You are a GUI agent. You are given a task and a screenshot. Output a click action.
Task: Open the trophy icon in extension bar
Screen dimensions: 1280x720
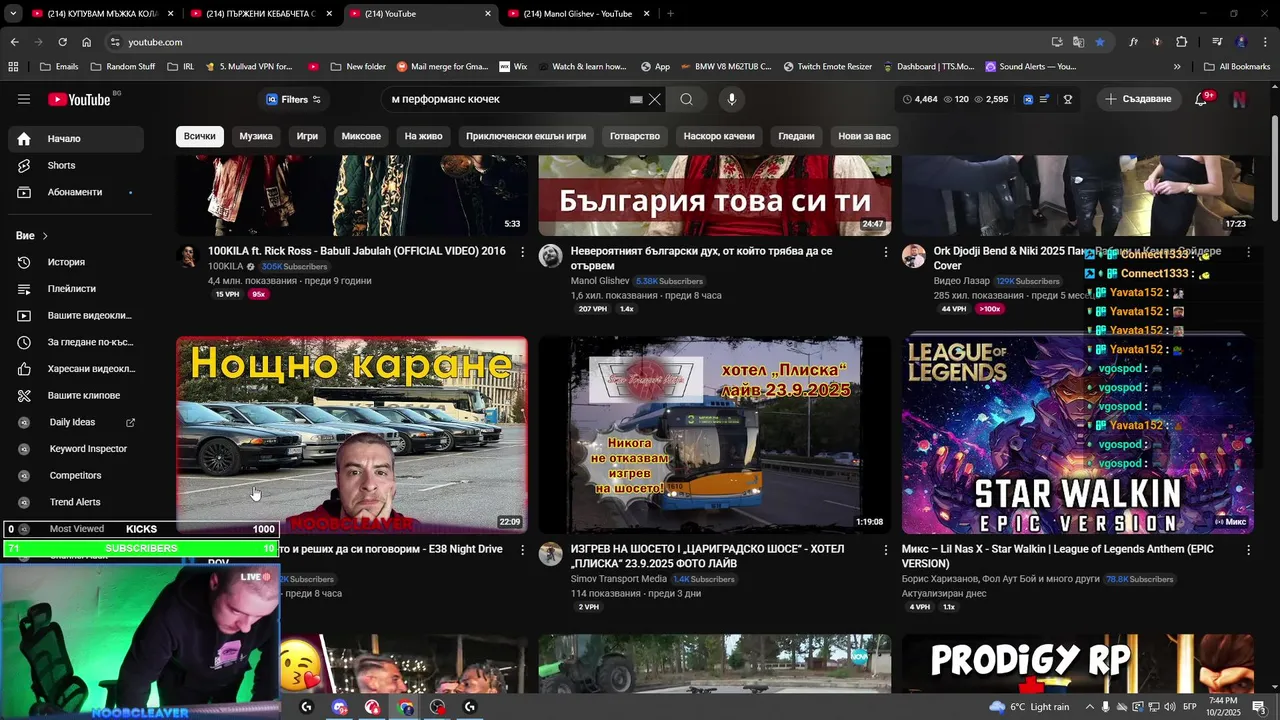pyautogui.click(x=1068, y=99)
